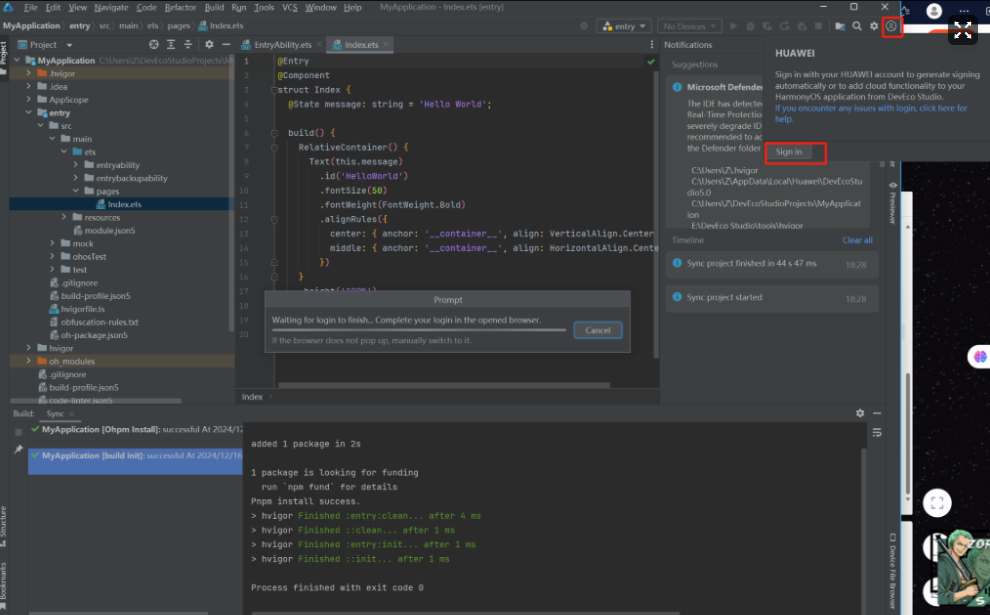The width and height of the screenshot is (990, 615).
Task: Expand the AppScope folder
Action: pos(28,100)
